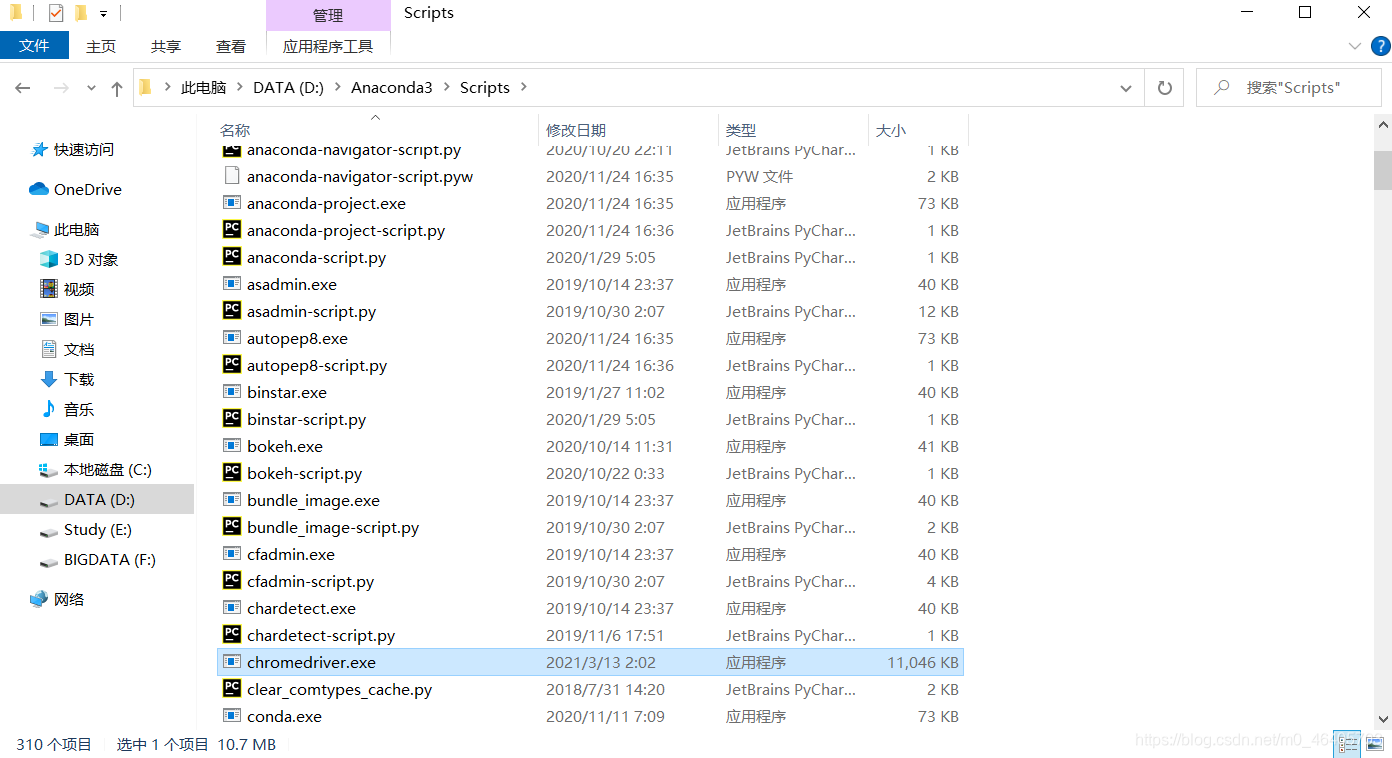This screenshot has height=758, width=1392.
Task: Click the Back navigation arrow
Action: (x=23, y=88)
